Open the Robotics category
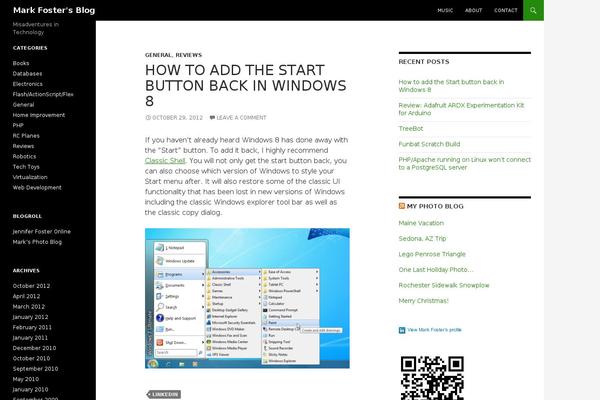 (x=24, y=156)
